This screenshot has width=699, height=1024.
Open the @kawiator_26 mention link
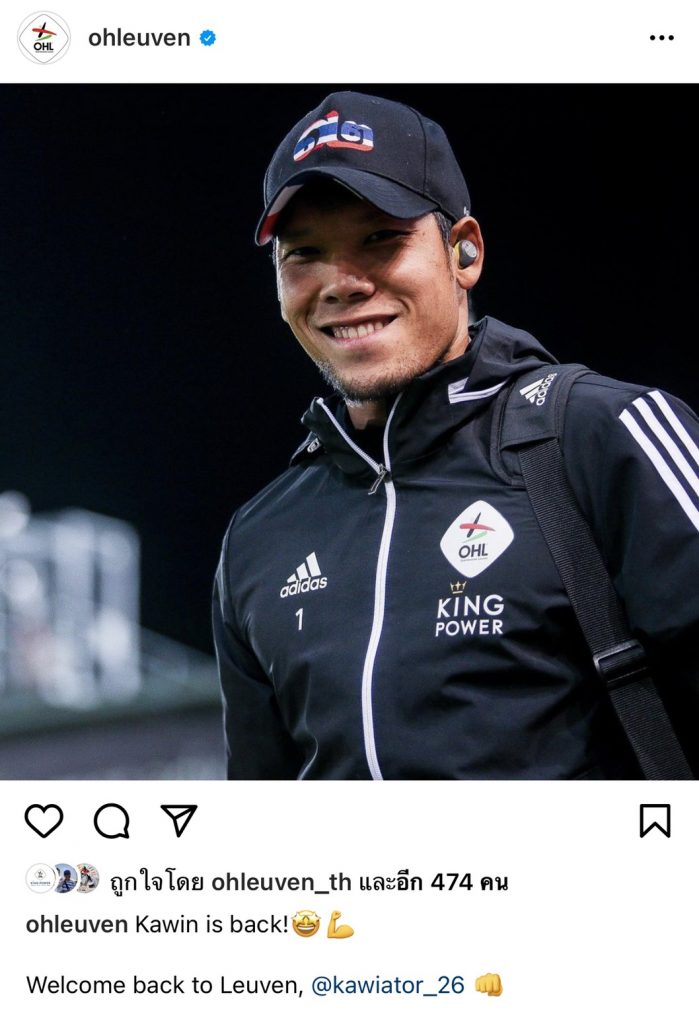click(388, 985)
